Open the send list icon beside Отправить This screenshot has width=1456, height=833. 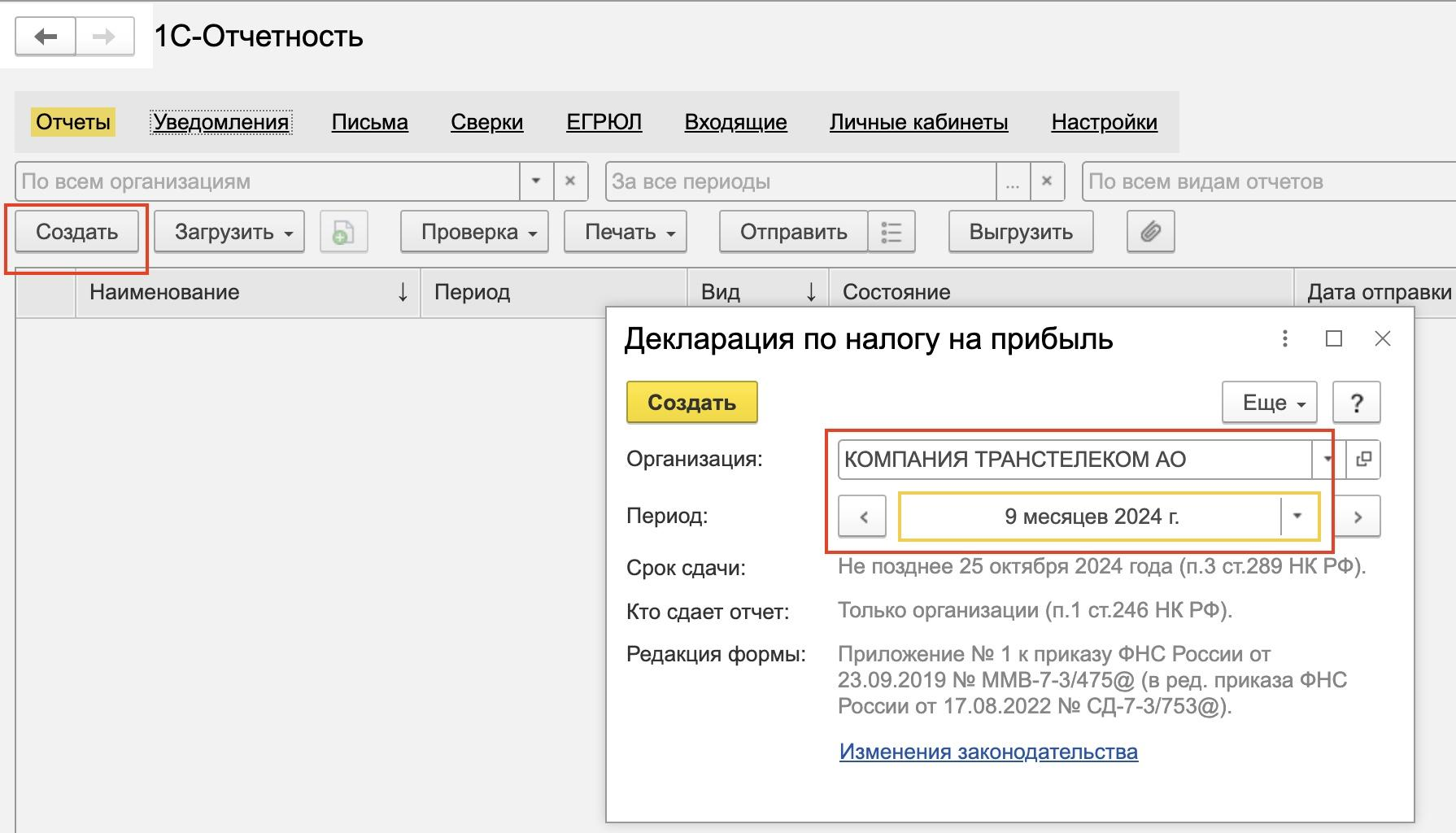pyautogui.click(x=891, y=232)
